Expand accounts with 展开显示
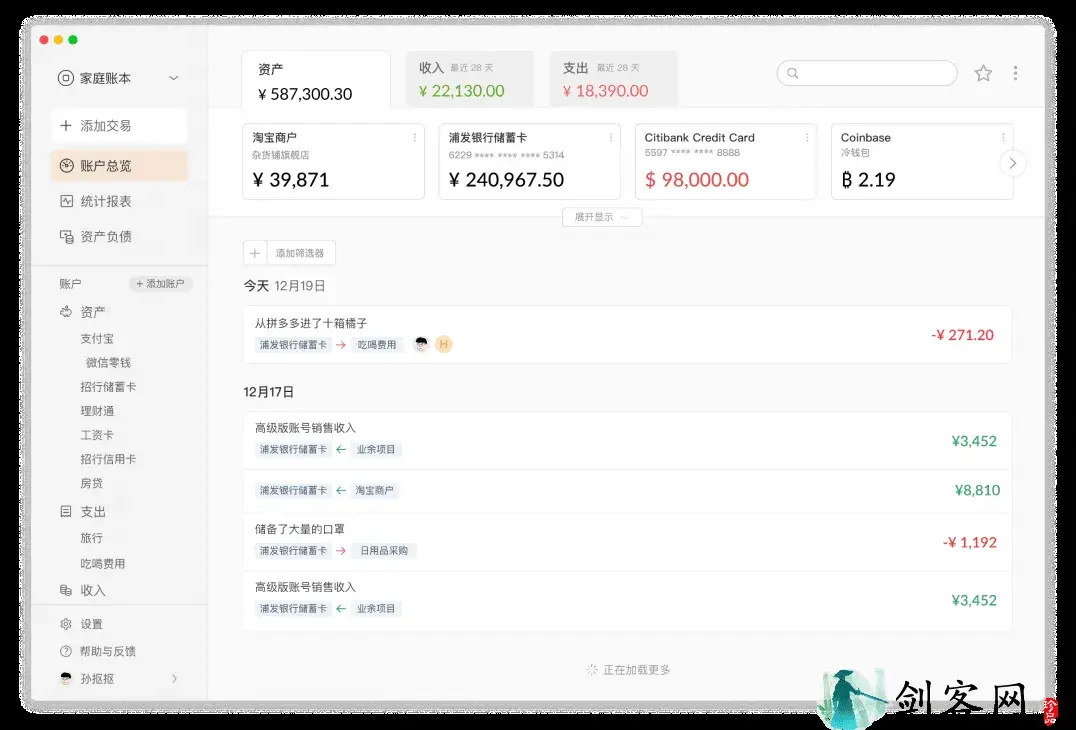 [x=602, y=217]
